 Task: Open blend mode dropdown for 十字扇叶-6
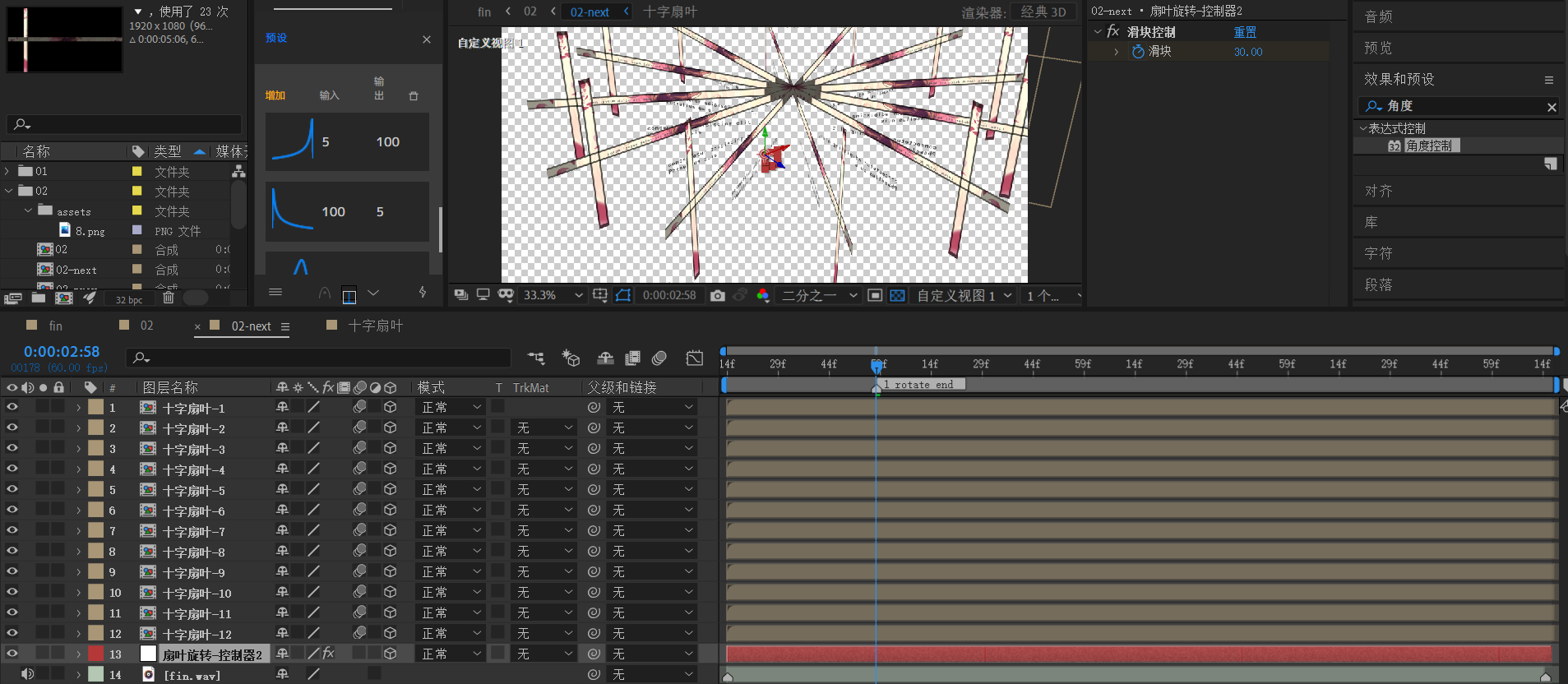[451, 510]
